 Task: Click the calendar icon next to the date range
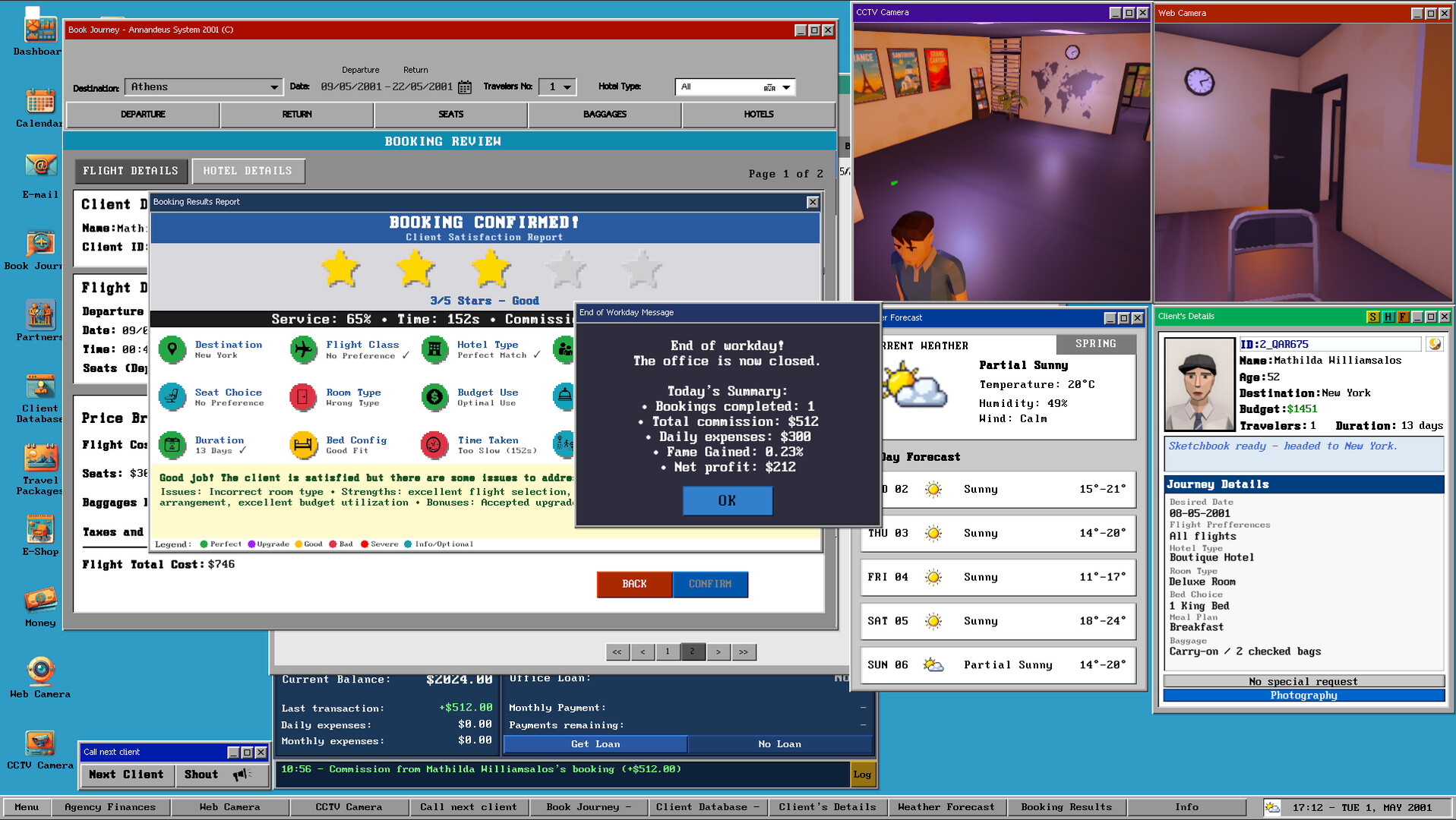(x=464, y=87)
